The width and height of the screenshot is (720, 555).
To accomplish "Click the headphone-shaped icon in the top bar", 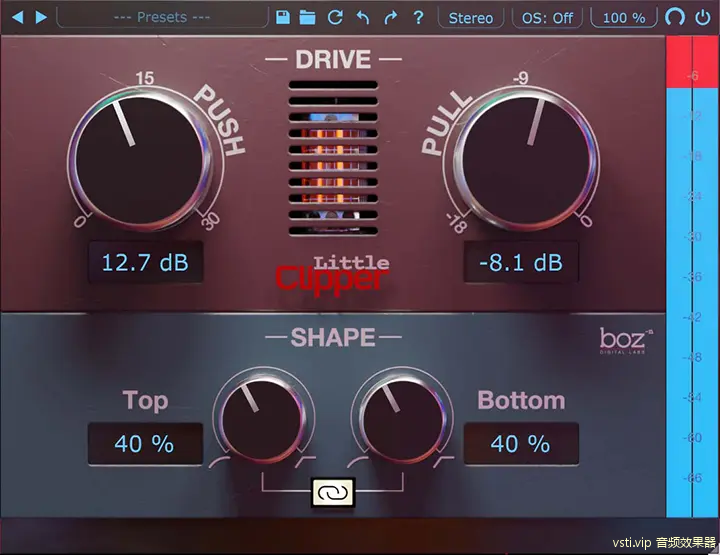I will [x=675, y=17].
